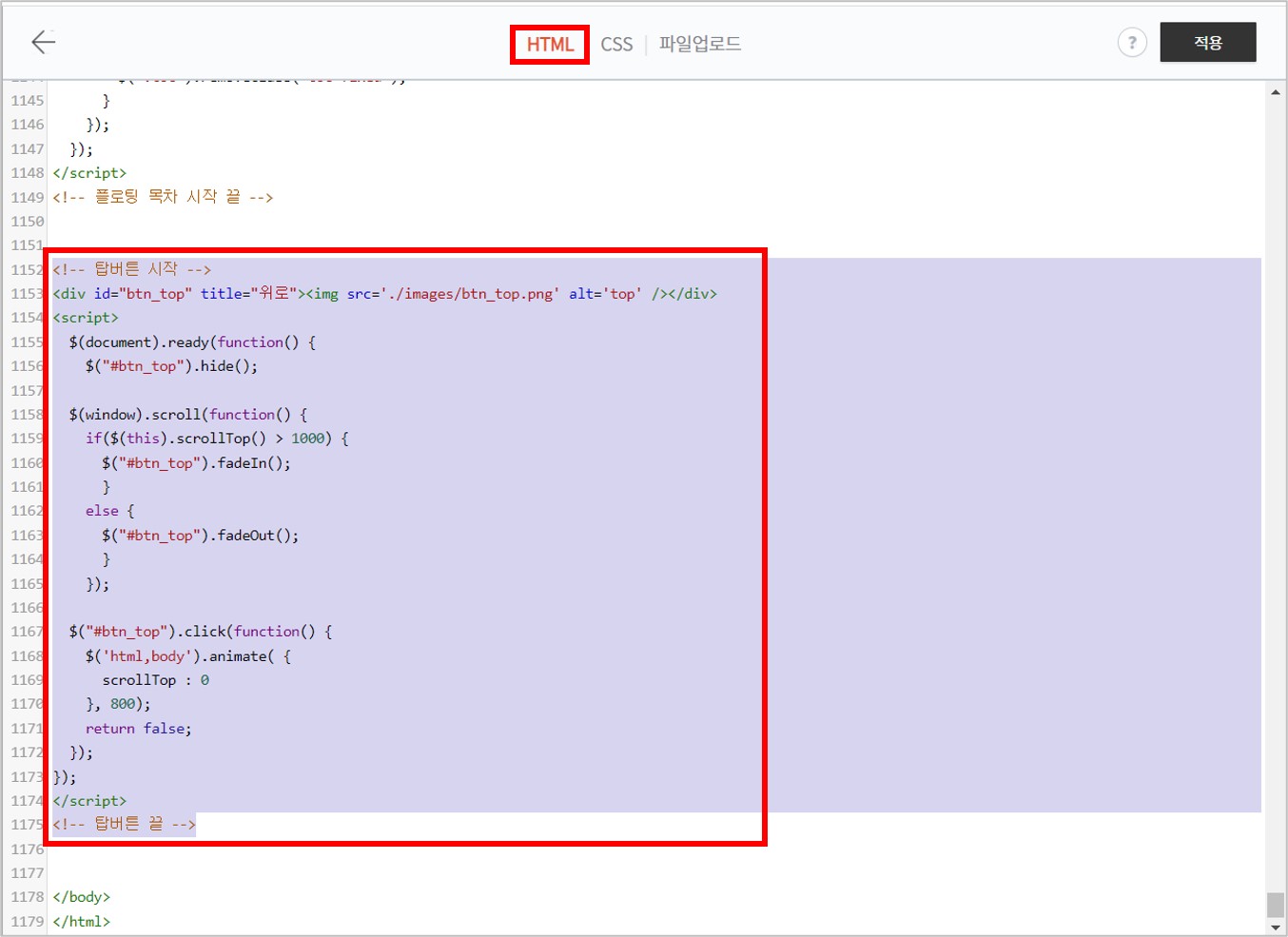Click the $("#btn_top").hide(); line
This screenshot has width=1288, height=937.
tap(171, 366)
